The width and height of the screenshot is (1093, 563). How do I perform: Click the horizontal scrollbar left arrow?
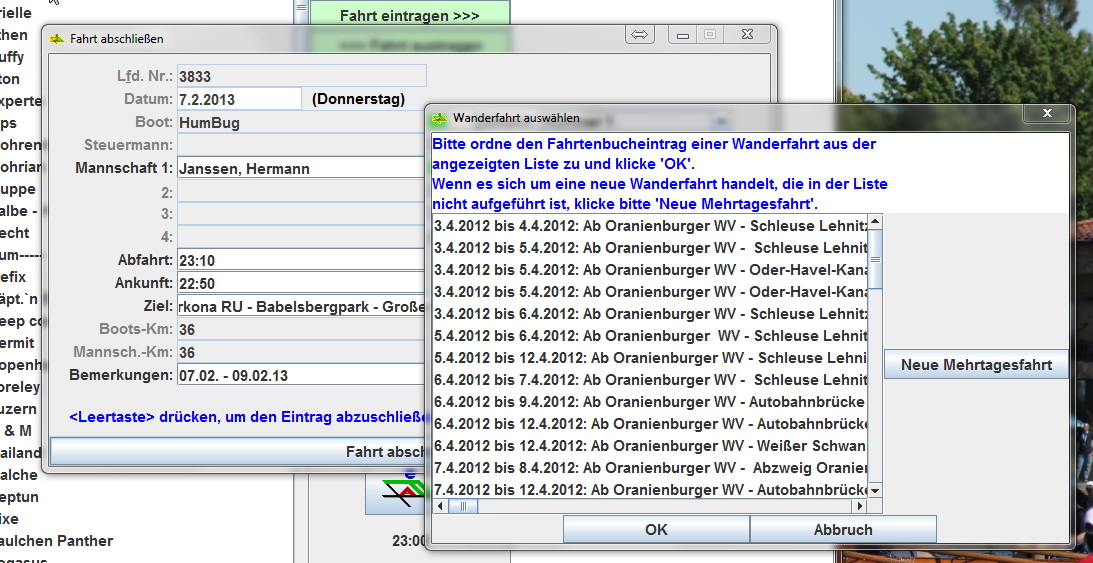[441, 506]
